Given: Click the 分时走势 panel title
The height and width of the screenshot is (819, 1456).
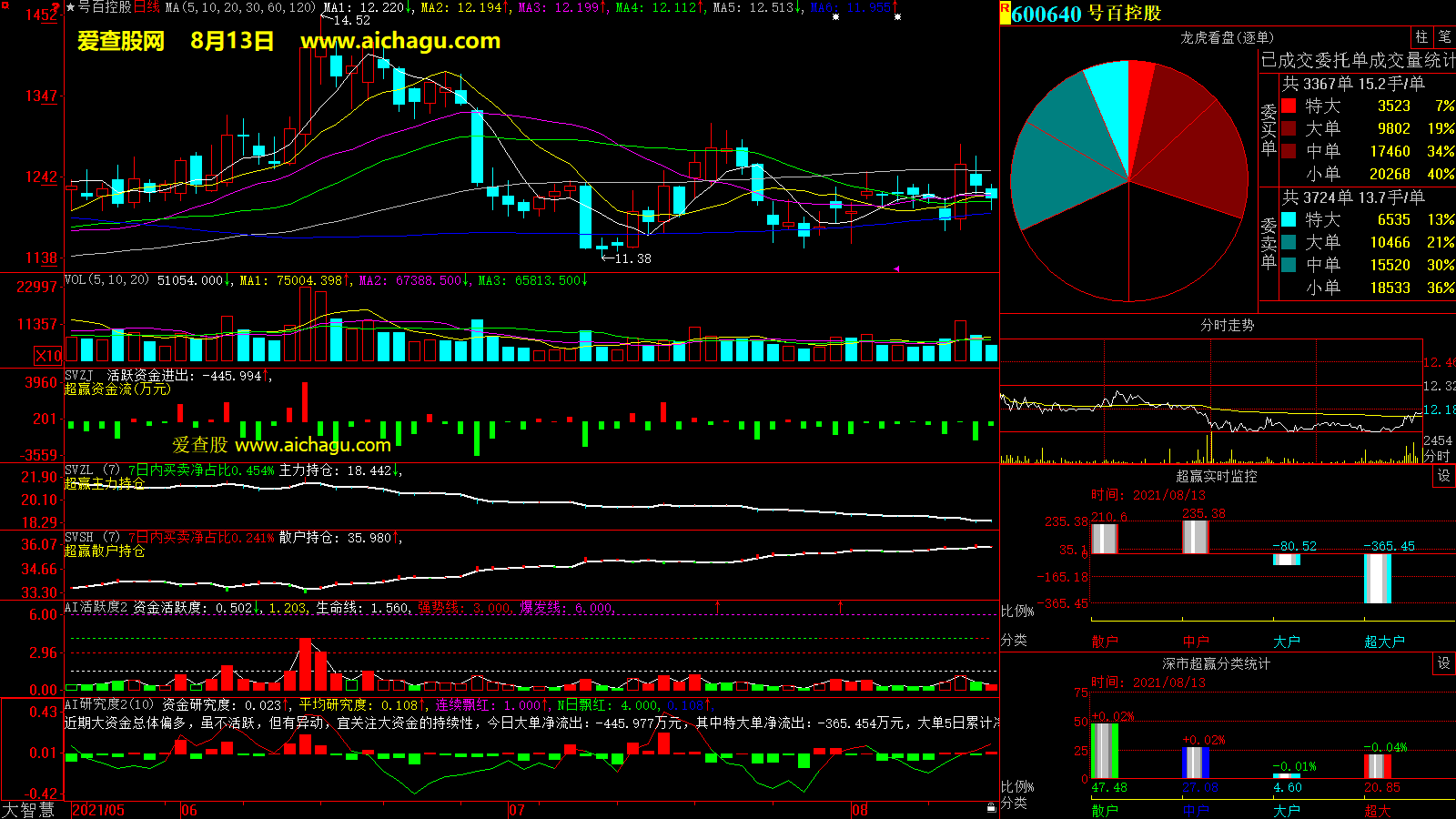Looking at the screenshot, I should (1227, 325).
